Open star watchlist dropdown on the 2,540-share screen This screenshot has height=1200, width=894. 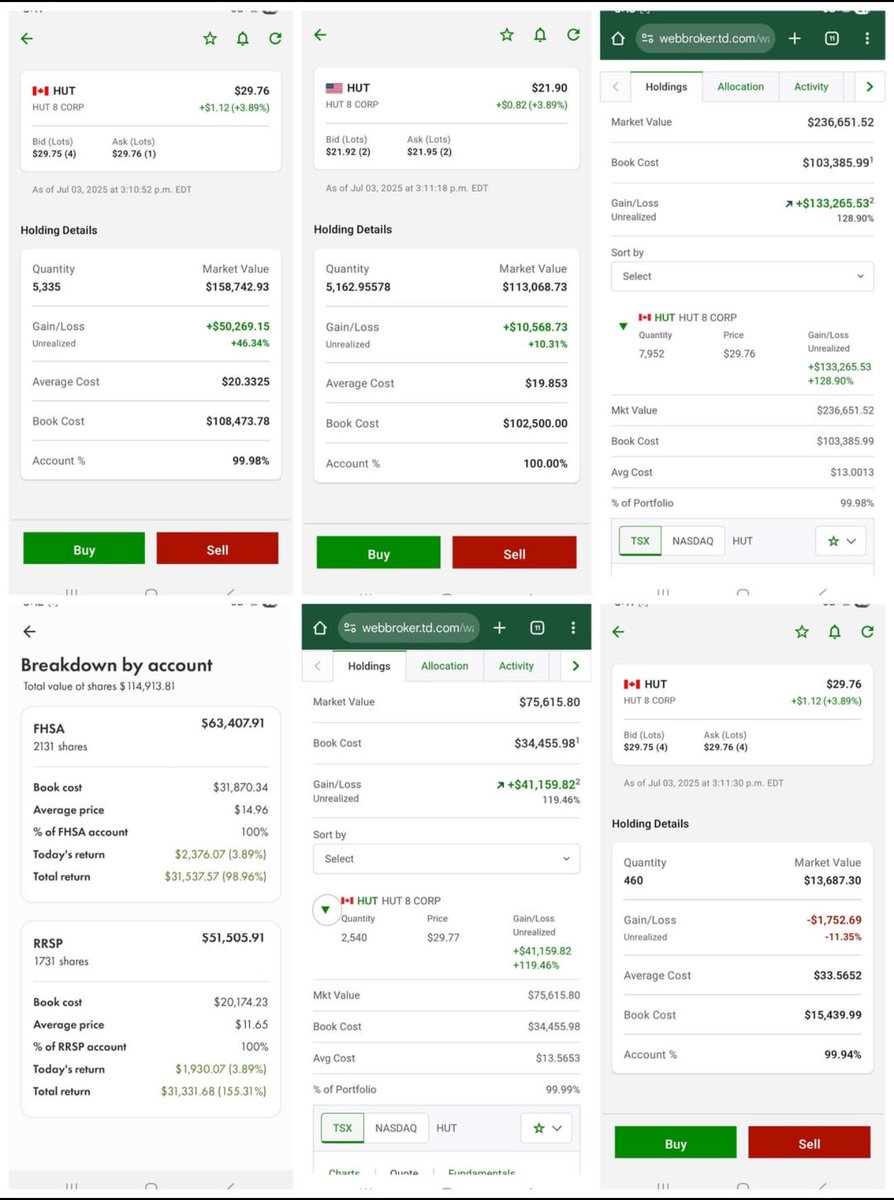click(x=546, y=1128)
